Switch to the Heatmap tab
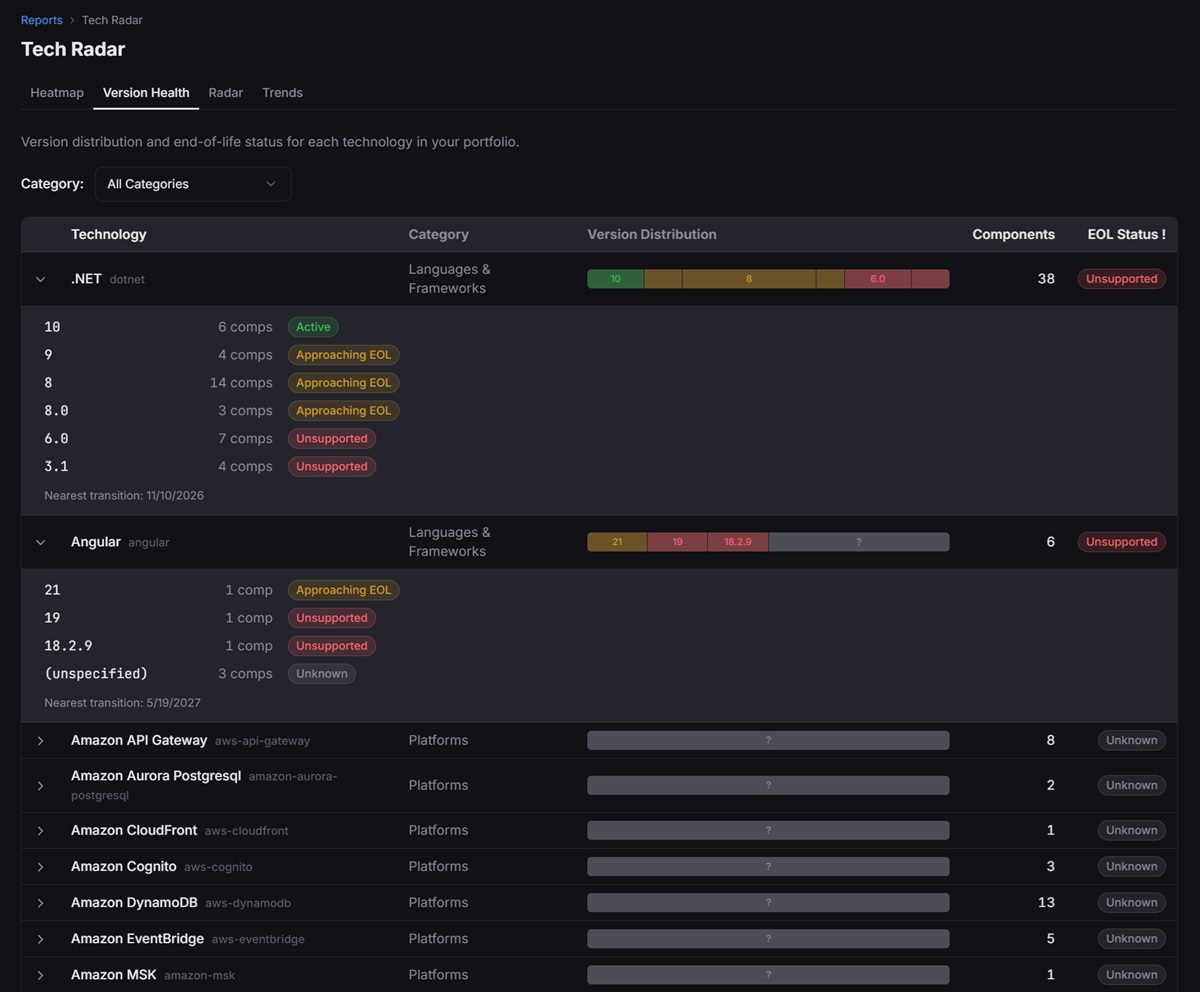 tap(57, 92)
